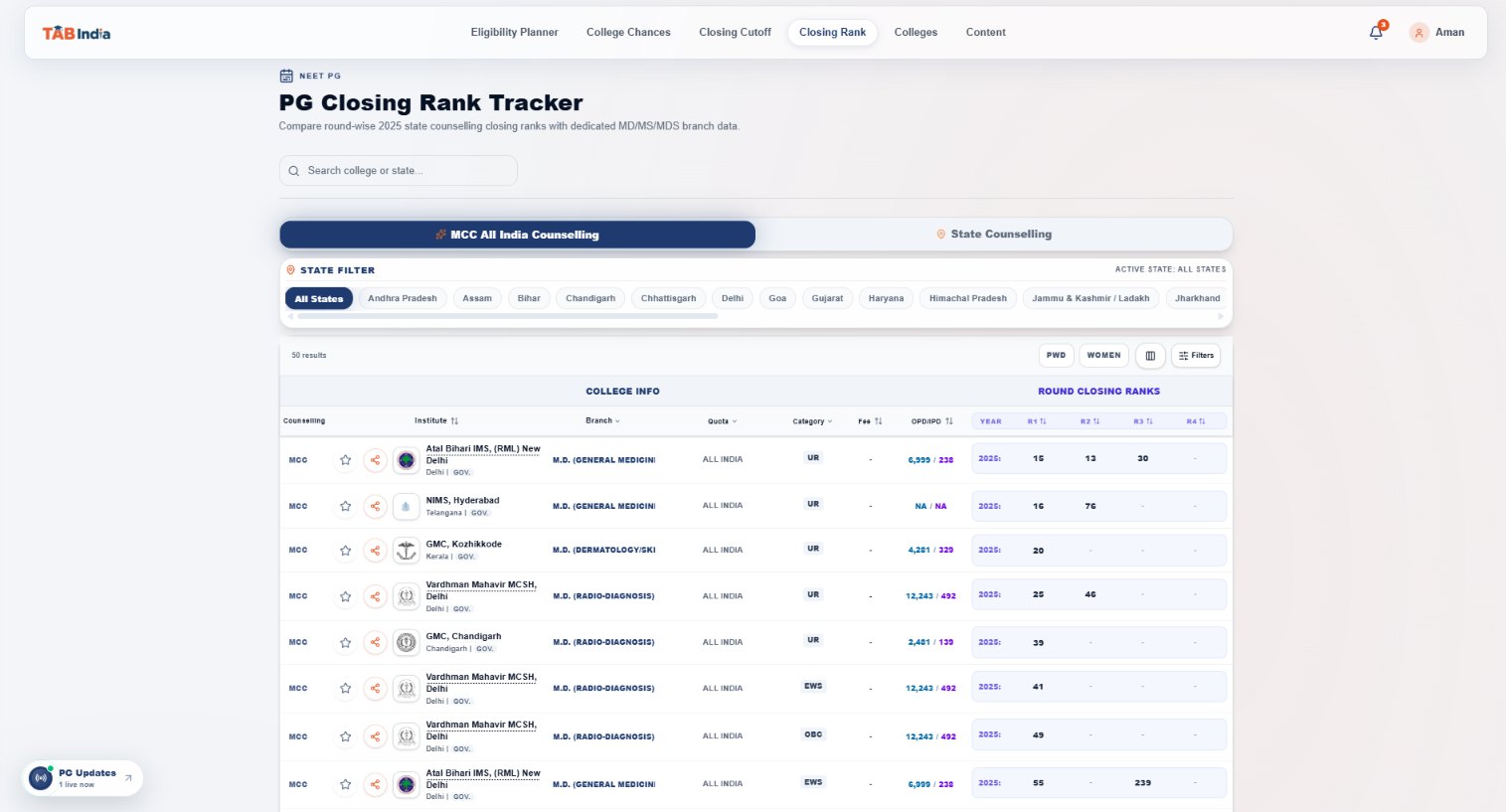Image resolution: width=1506 pixels, height=812 pixels.
Task: Select the Bihar state chip
Action: [529, 298]
